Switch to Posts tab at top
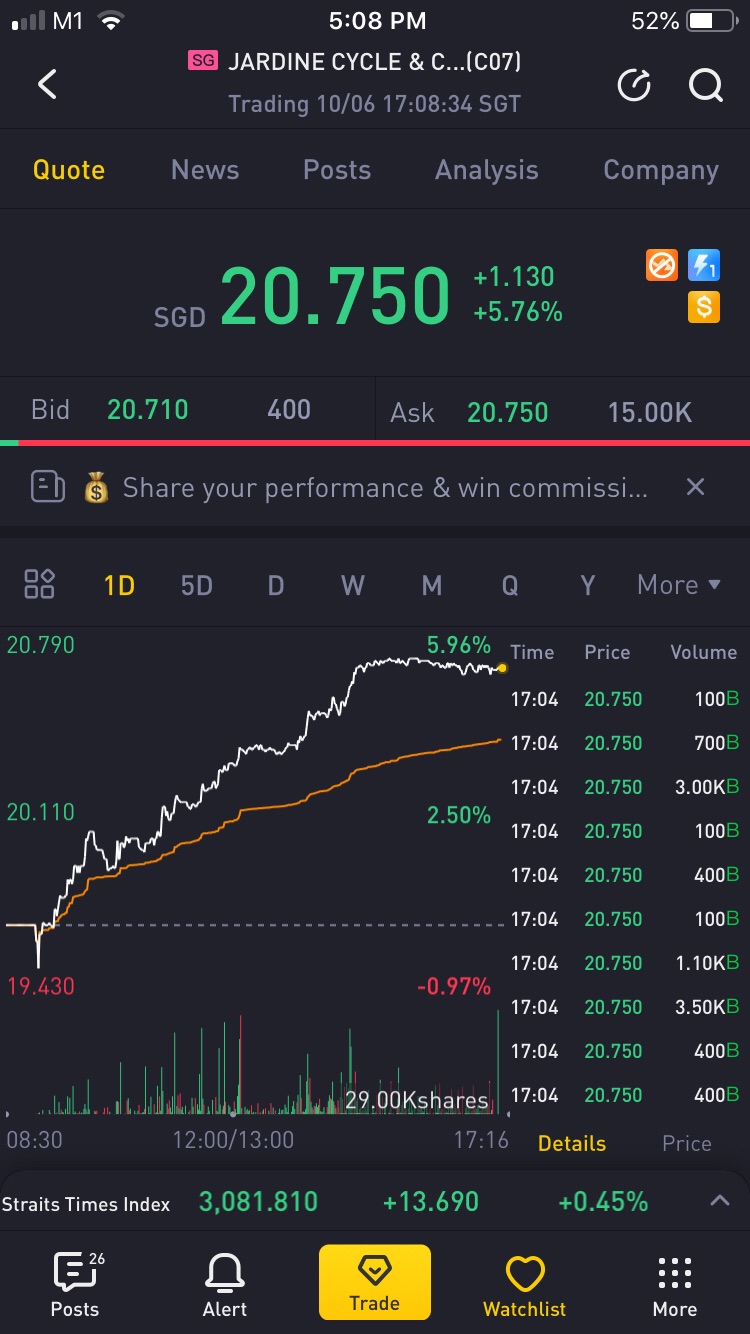The height and width of the screenshot is (1334, 750). pyautogui.click(x=337, y=170)
